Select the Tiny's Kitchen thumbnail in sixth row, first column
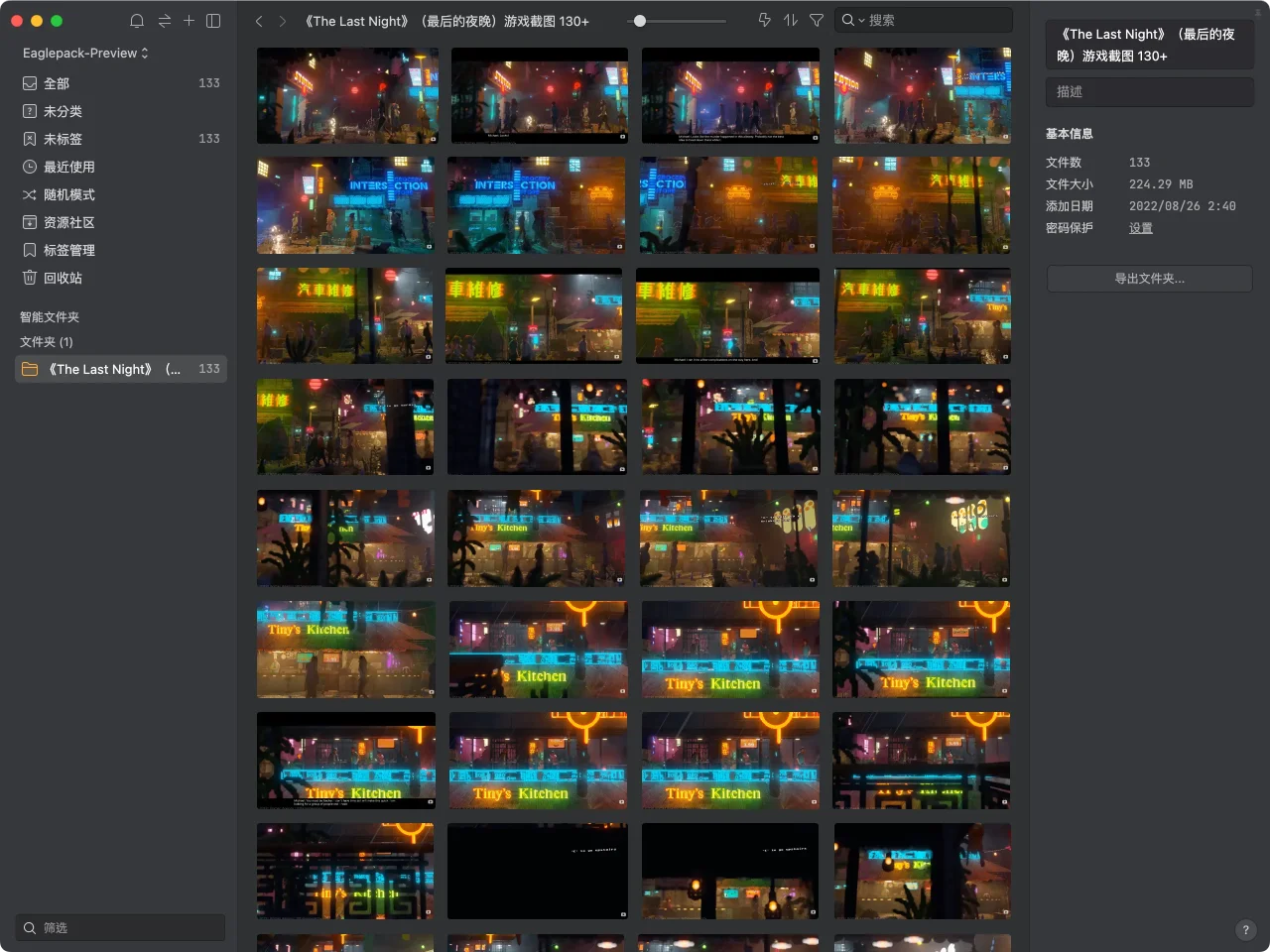Screen dimensions: 1270x952 pyautogui.click(x=346, y=650)
